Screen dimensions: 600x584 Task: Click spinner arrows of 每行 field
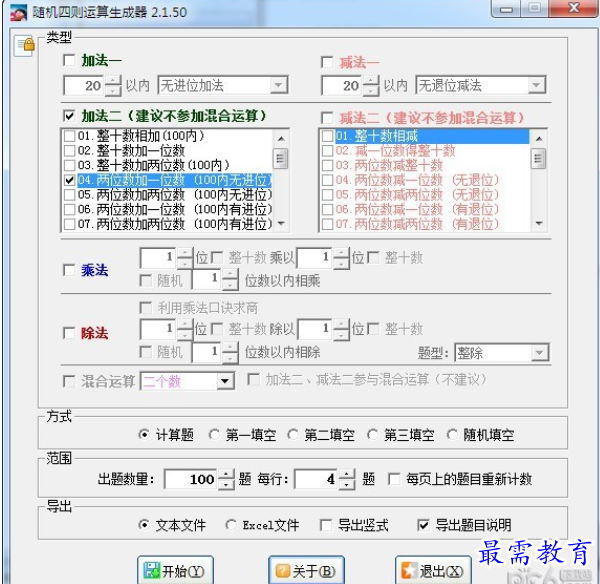pos(347,479)
